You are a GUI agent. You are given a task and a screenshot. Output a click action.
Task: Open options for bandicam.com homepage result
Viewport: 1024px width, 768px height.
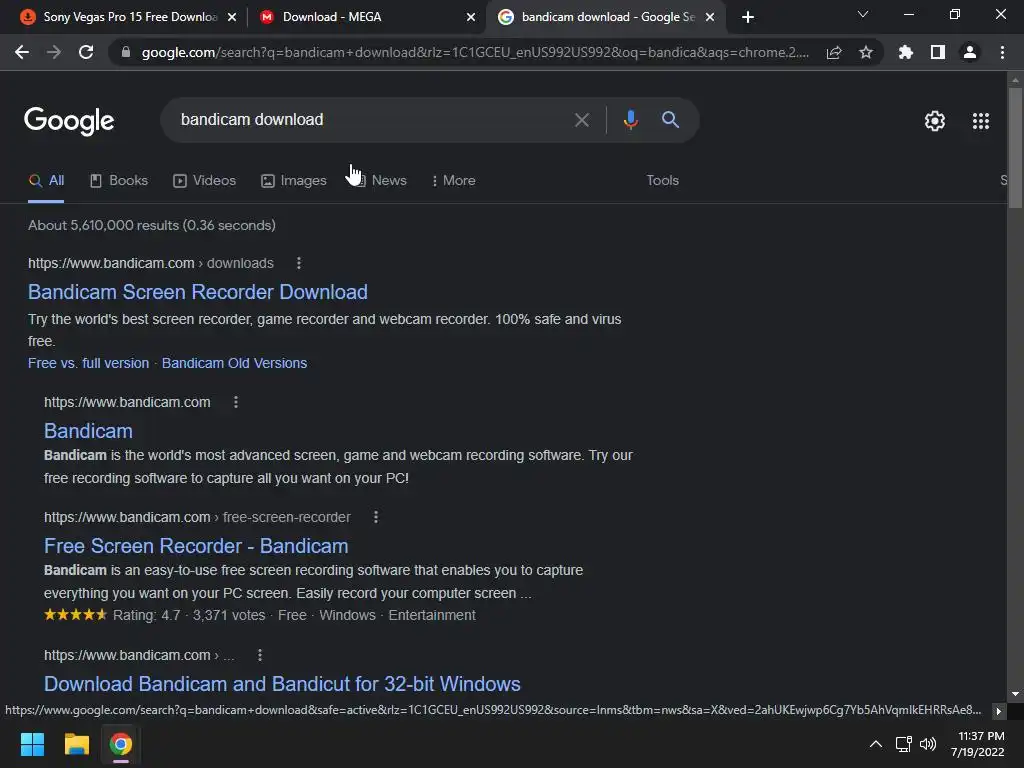(x=236, y=402)
